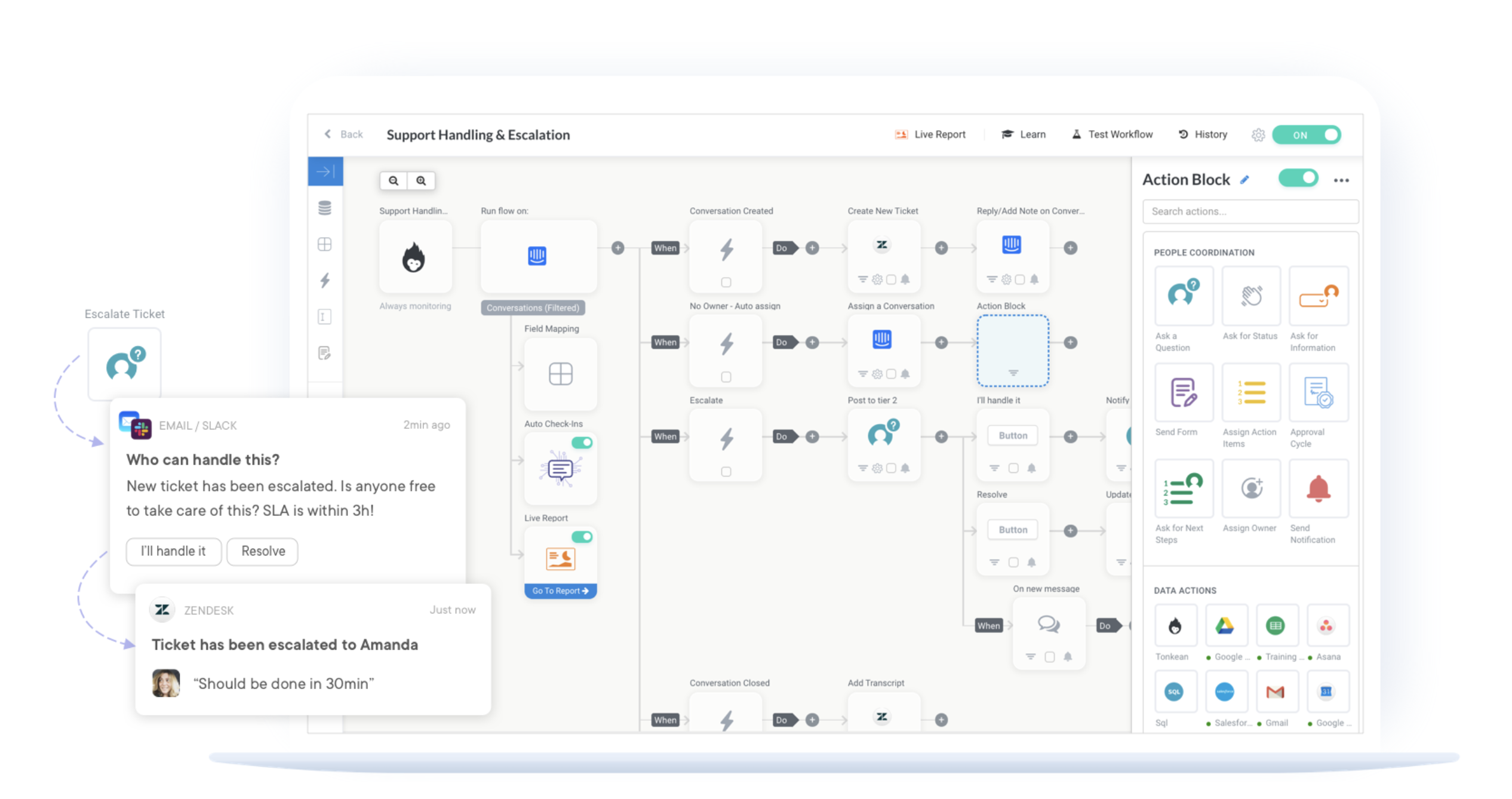Click the Go To Report button
This screenshot has height=799, width=1512.
(x=560, y=591)
